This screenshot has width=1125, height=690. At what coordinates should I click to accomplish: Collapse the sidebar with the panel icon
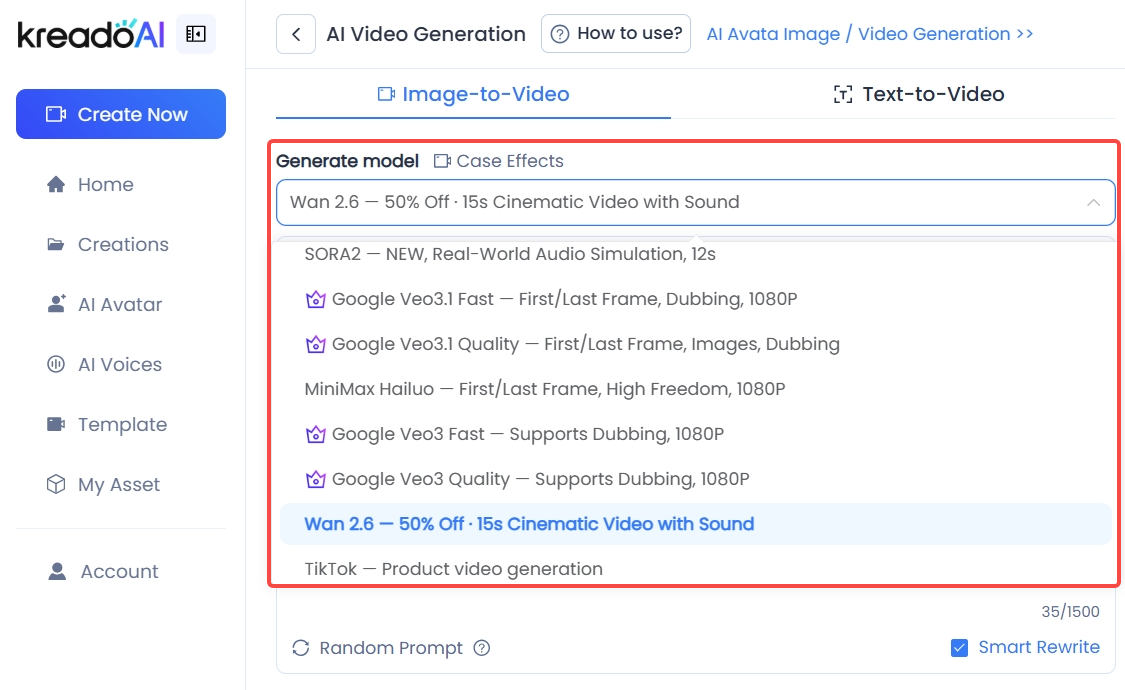196,34
